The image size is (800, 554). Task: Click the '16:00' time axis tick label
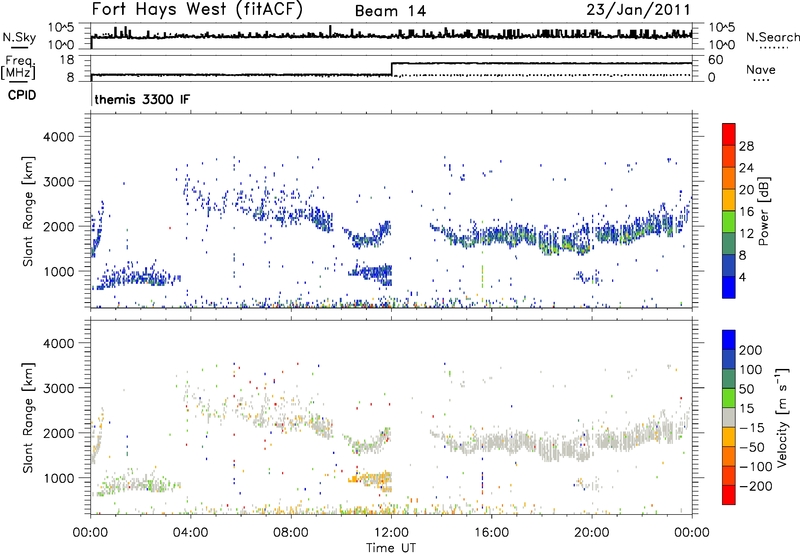491,533
